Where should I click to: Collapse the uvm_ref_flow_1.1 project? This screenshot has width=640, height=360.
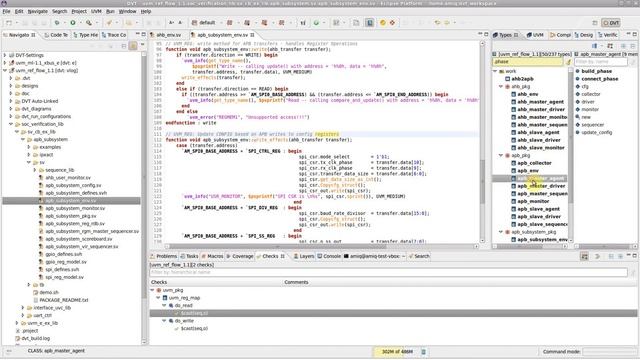[x=5, y=71]
